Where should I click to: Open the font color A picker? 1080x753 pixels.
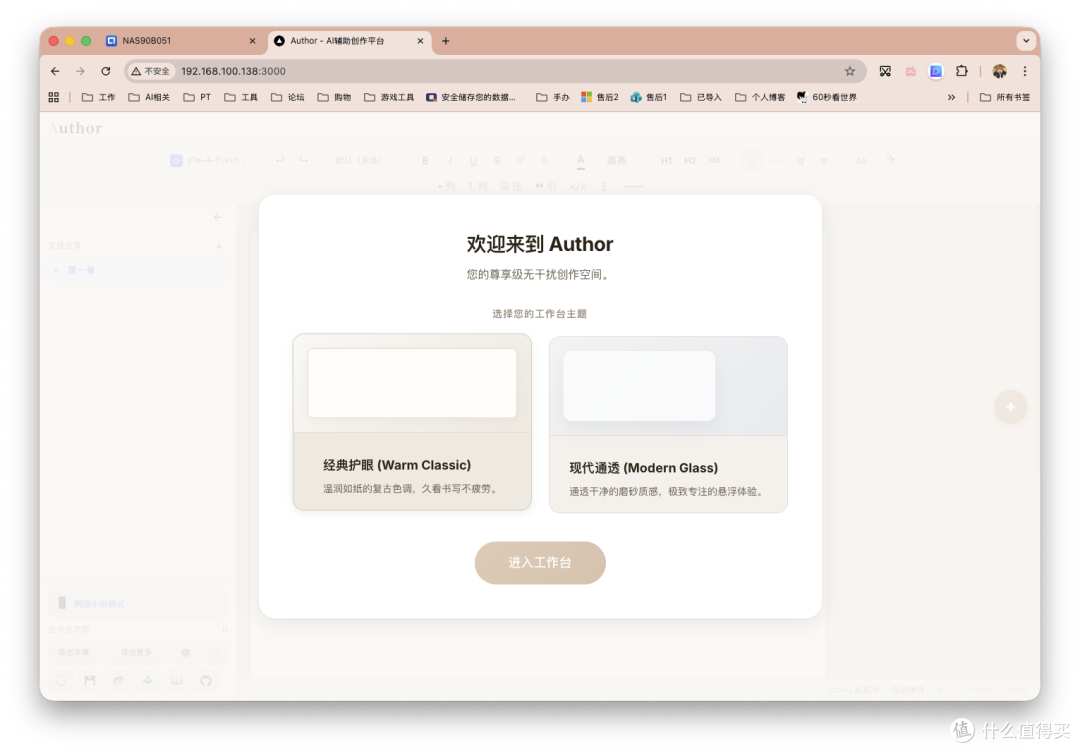(581, 161)
